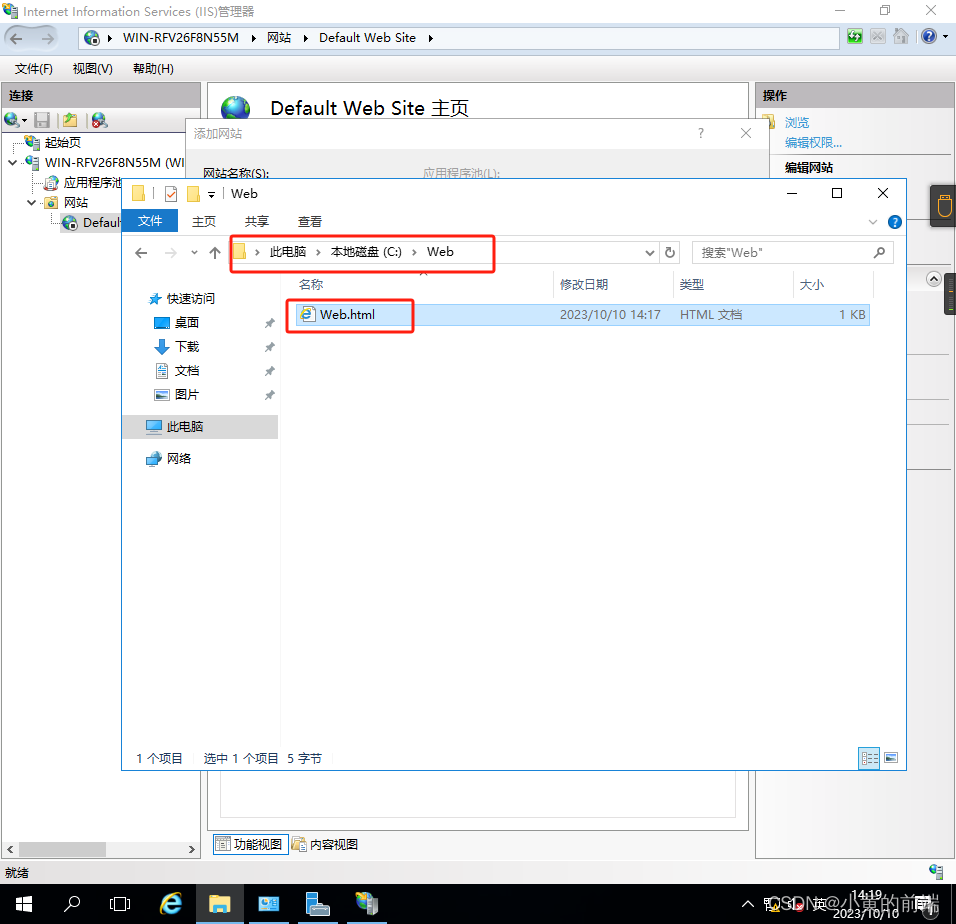Open the Explorer address bar dropdown
The height and width of the screenshot is (924, 956).
click(x=650, y=252)
